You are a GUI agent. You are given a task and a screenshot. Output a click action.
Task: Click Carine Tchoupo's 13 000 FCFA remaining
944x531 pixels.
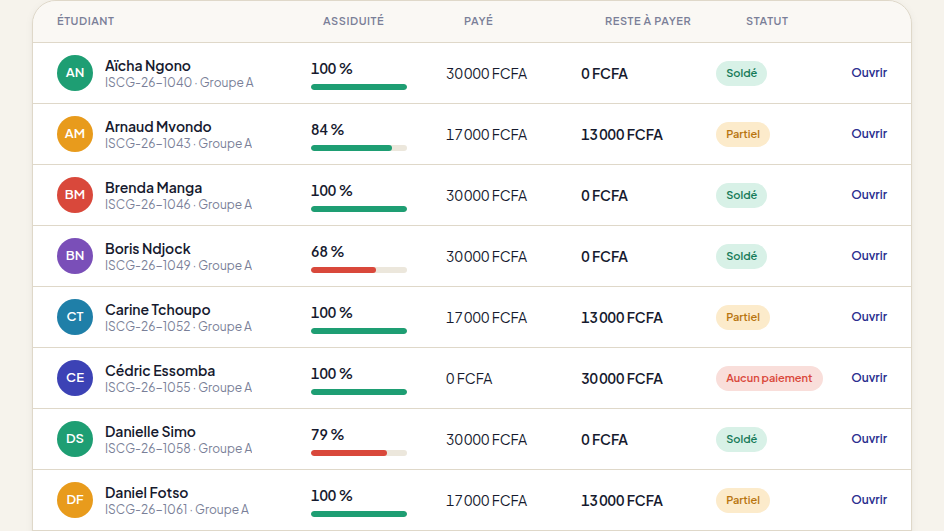[622, 318]
